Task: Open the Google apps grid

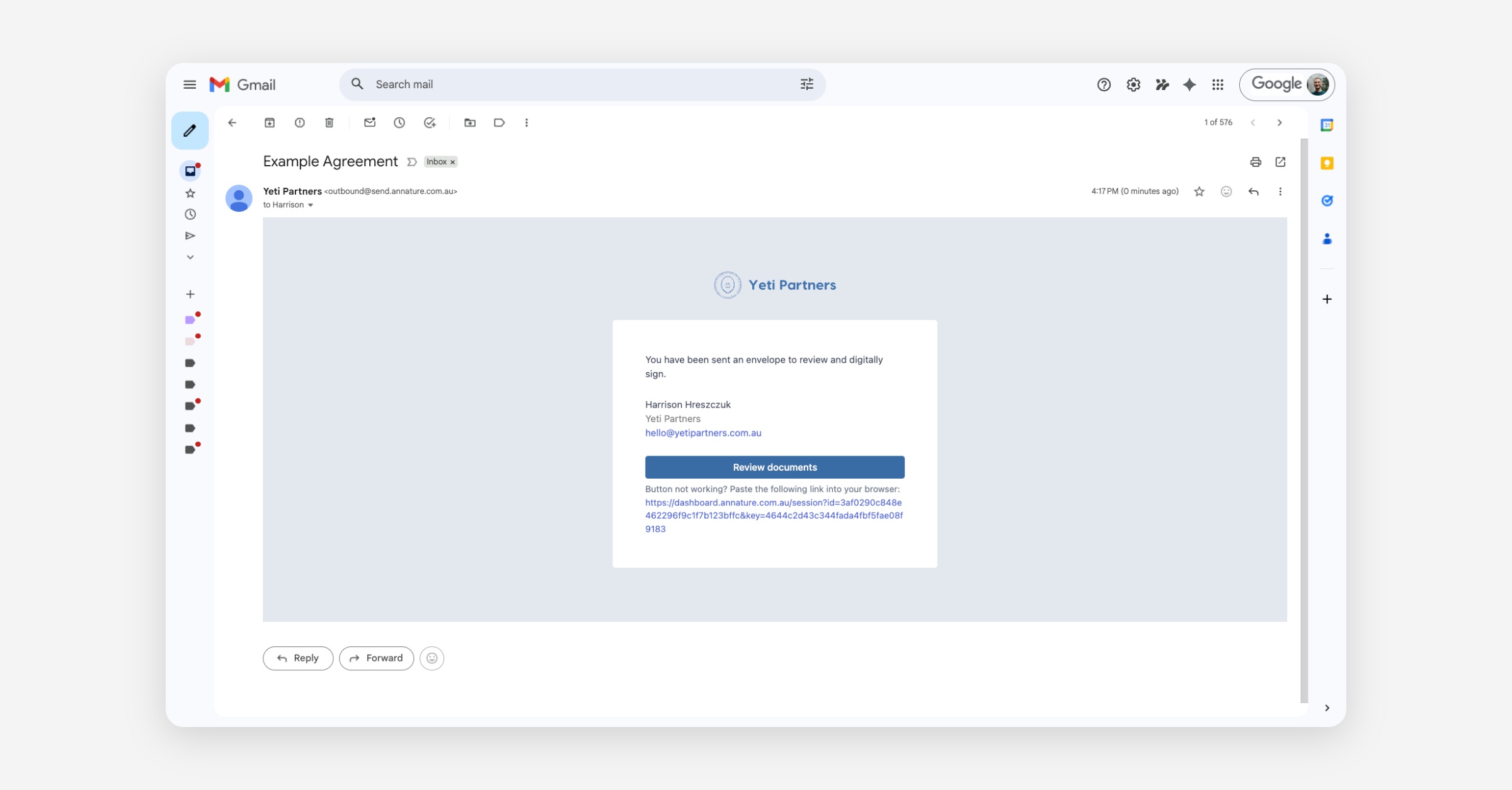Action: [1218, 84]
